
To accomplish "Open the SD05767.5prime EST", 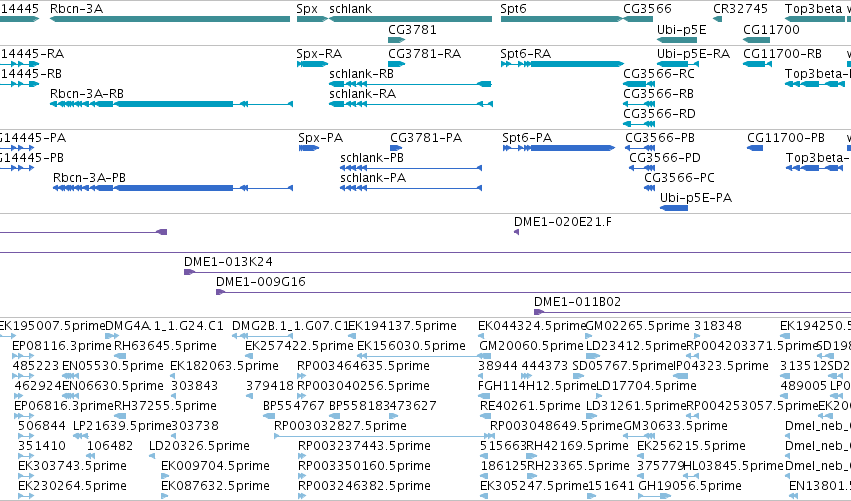I will click(579, 376).
